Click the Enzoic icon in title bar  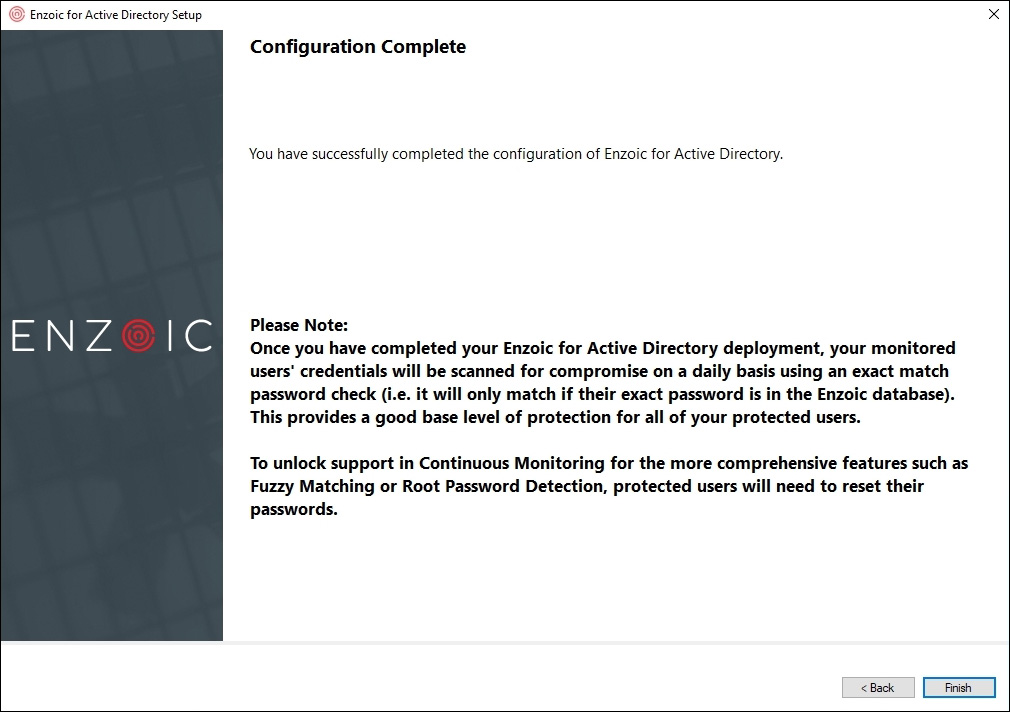coord(15,15)
